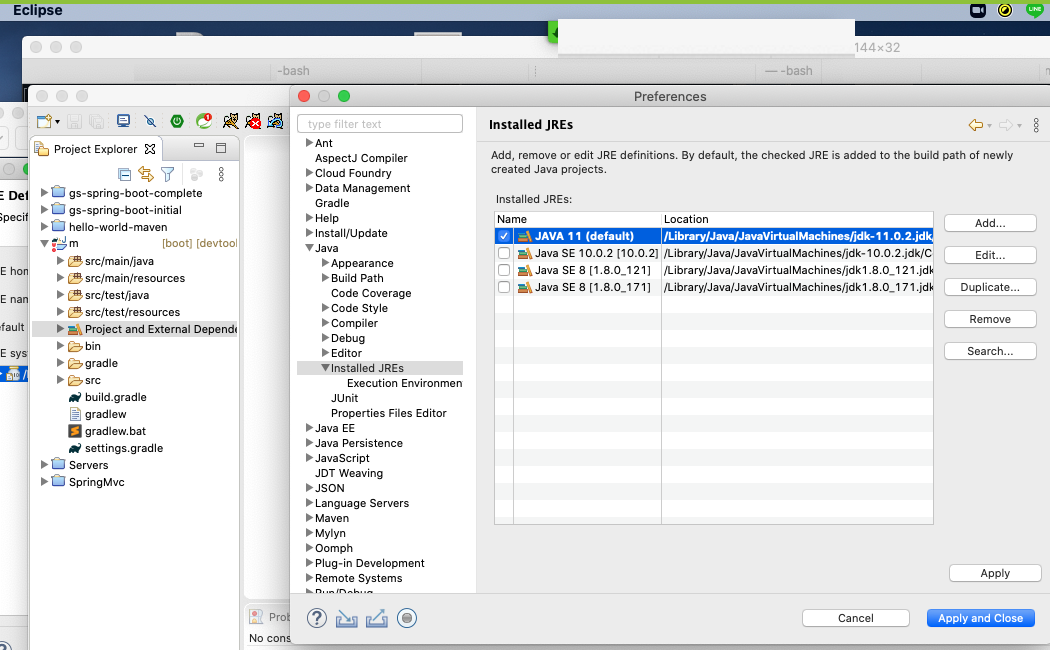Click the New wizard icon in Eclipse toolbar
The image size is (1050, 650).
44,121
